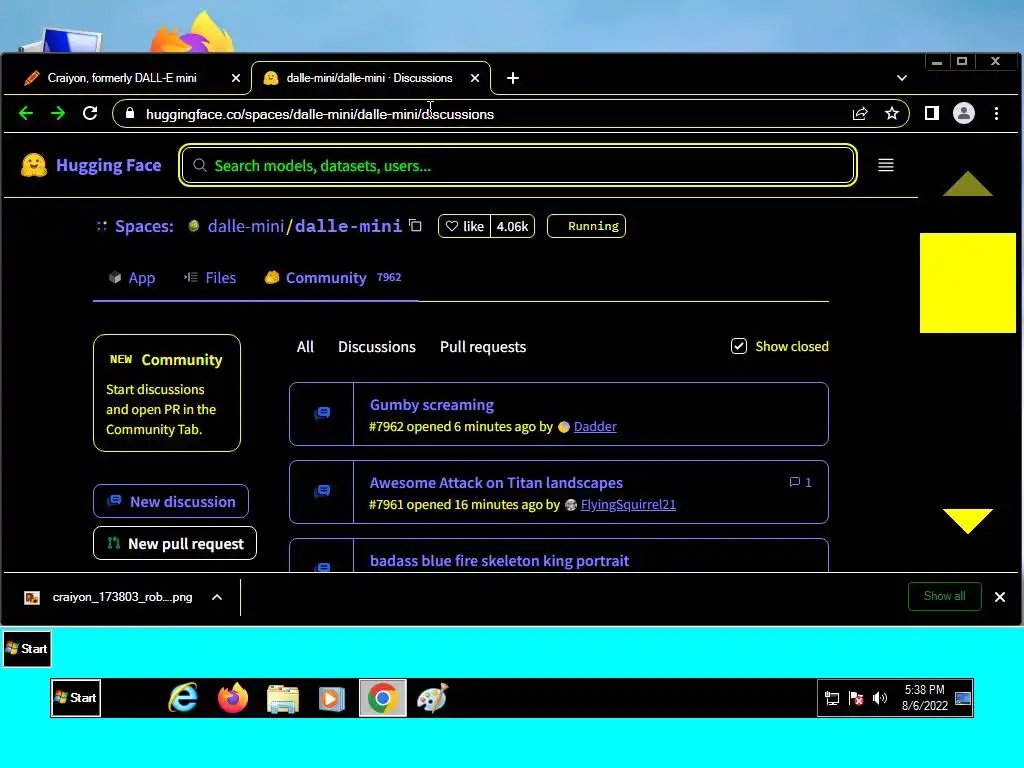Launch Internet Explorer from the taskbar
The image size is (1024, 768).
pos(183,698)
